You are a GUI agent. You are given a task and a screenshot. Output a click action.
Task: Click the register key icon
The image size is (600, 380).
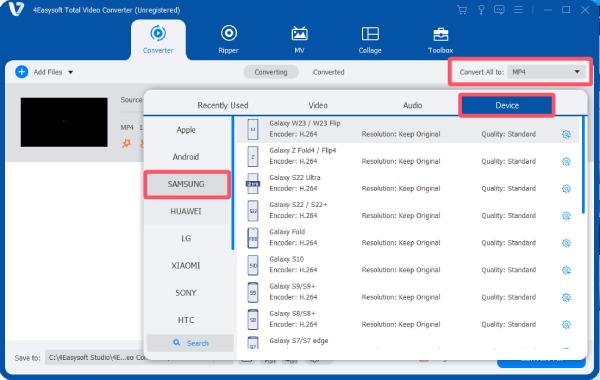[x=481, y=10]
